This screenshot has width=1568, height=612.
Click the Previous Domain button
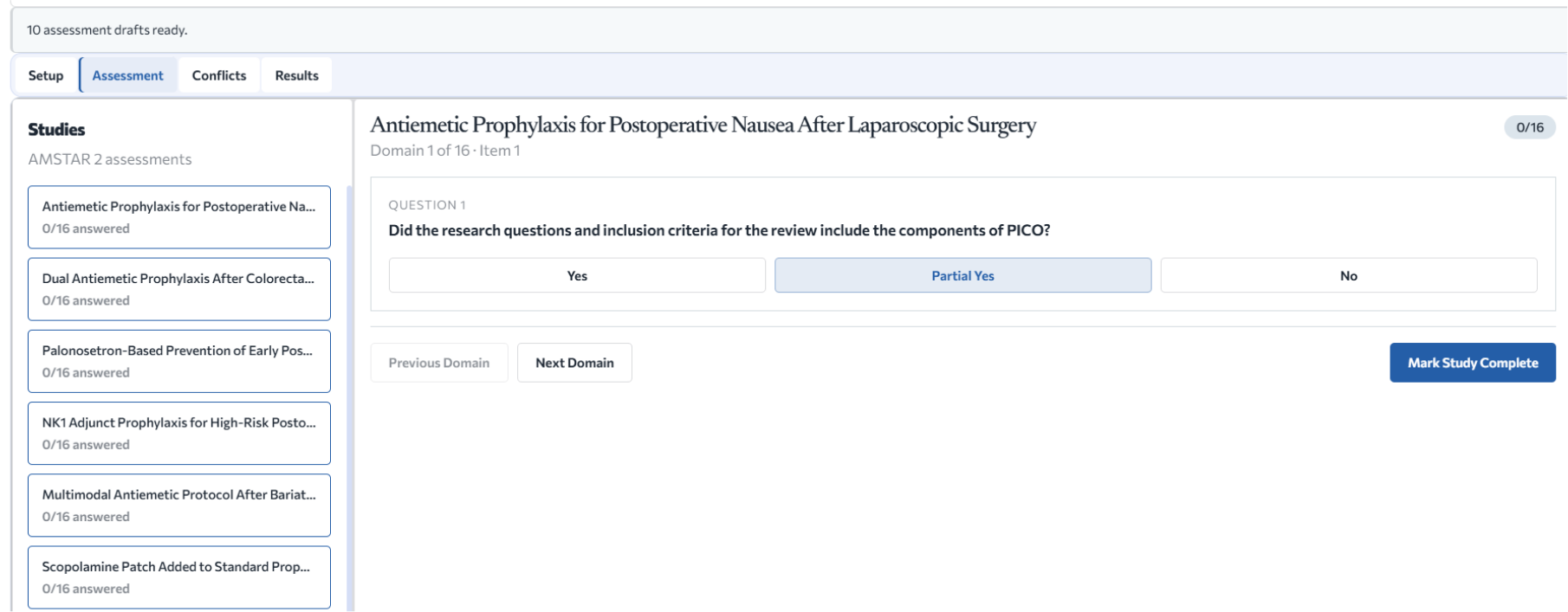439,363
